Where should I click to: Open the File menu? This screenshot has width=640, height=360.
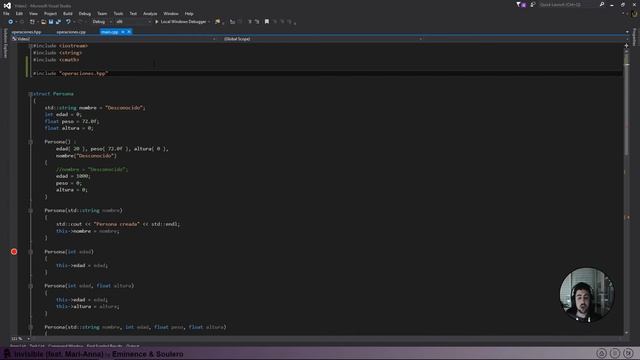tap(6, 13)
